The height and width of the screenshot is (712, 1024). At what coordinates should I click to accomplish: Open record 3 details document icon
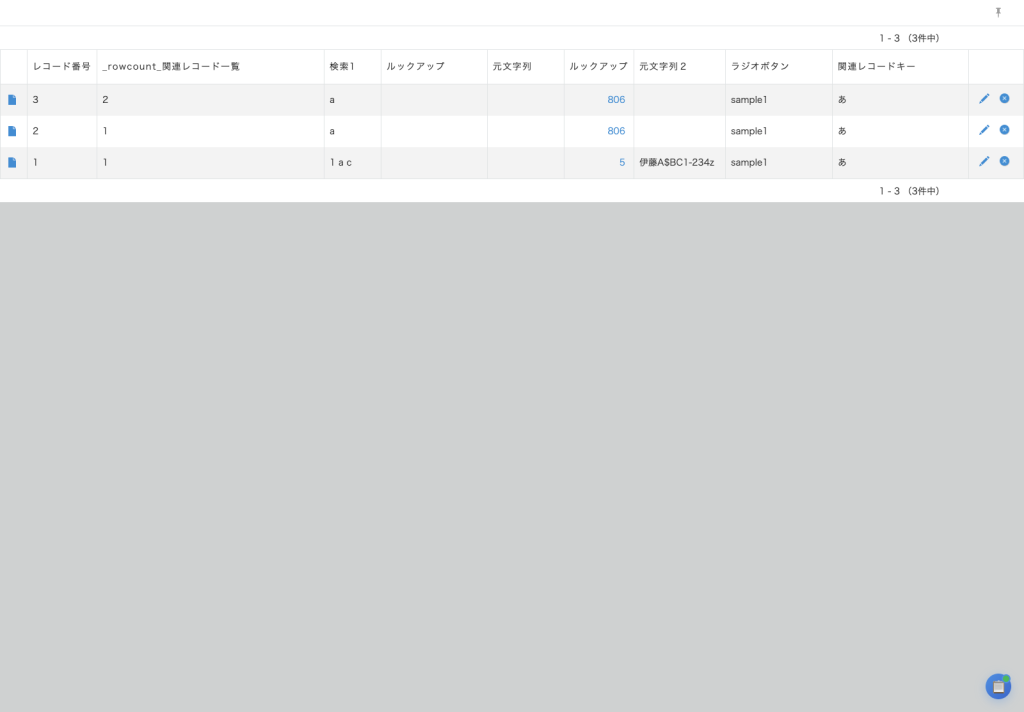point(12,100)
